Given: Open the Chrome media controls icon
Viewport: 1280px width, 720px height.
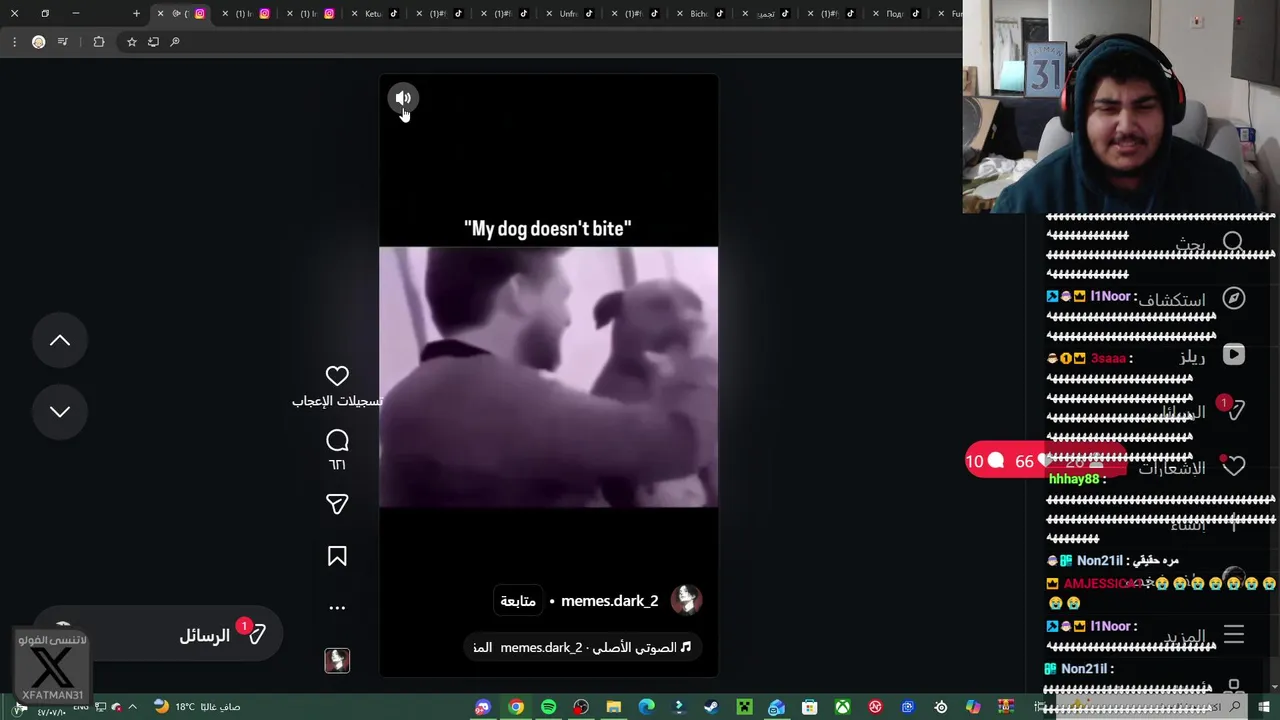Looking at the screenshot, I should coord(63,42).
